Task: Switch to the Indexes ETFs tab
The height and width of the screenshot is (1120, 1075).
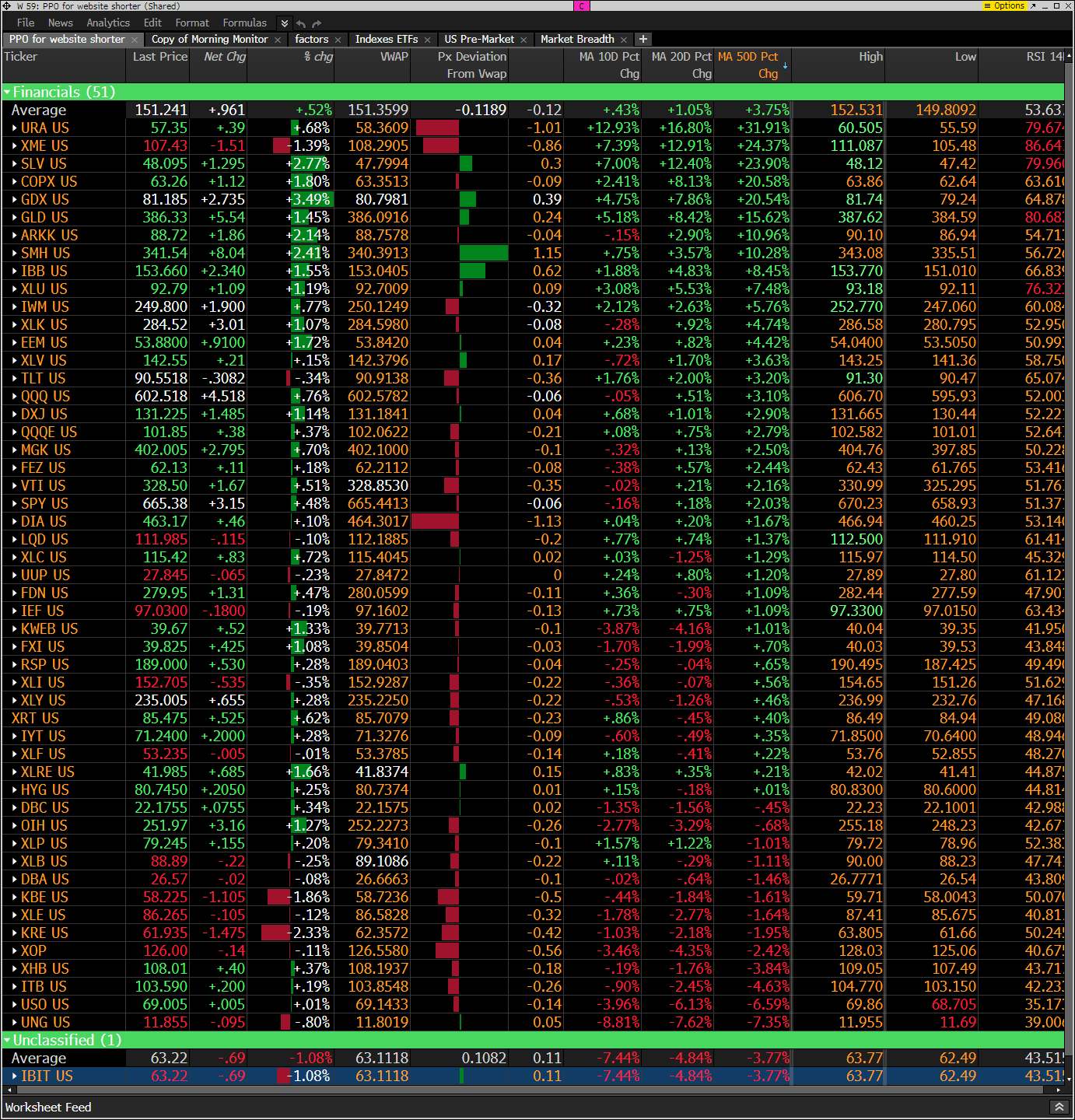Action: [386, 39]
